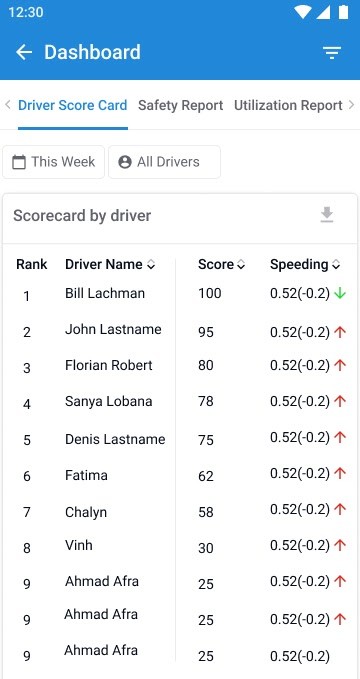360x679 pixels.
Task: Sort by Score column arrows
Action: 241,265
